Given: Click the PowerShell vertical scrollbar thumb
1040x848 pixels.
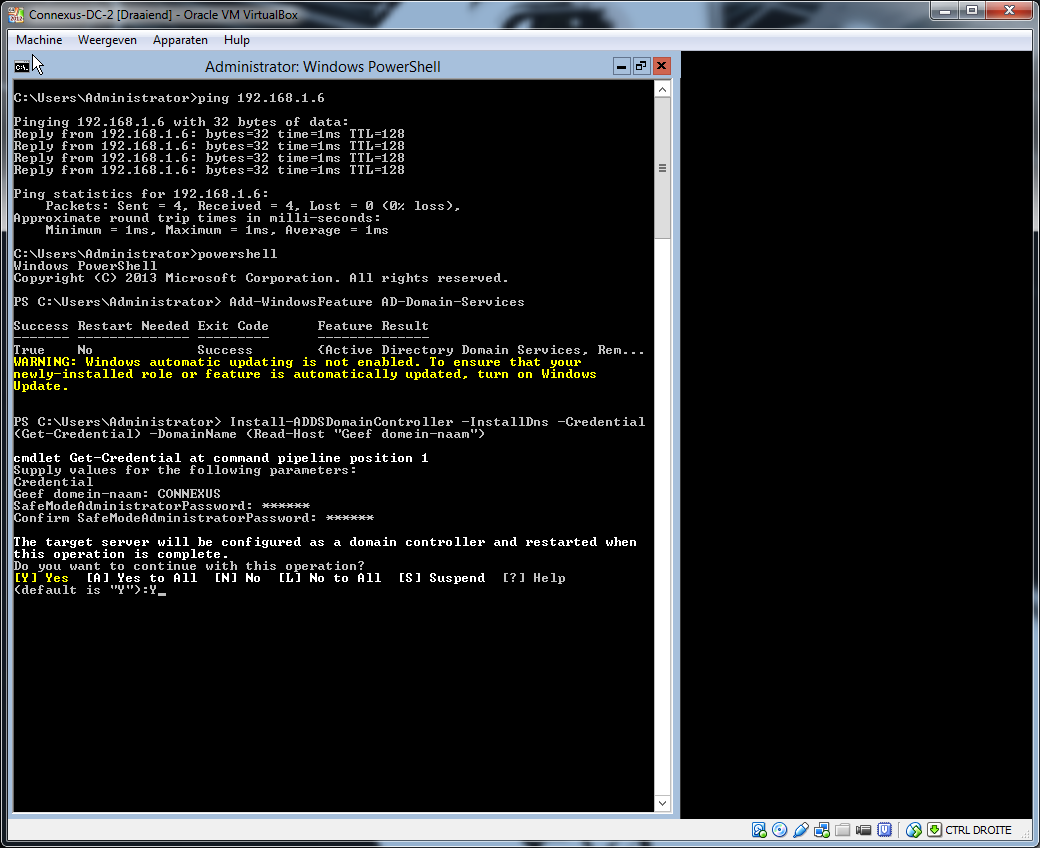Looking at the screenshot, I should (662, 168).
